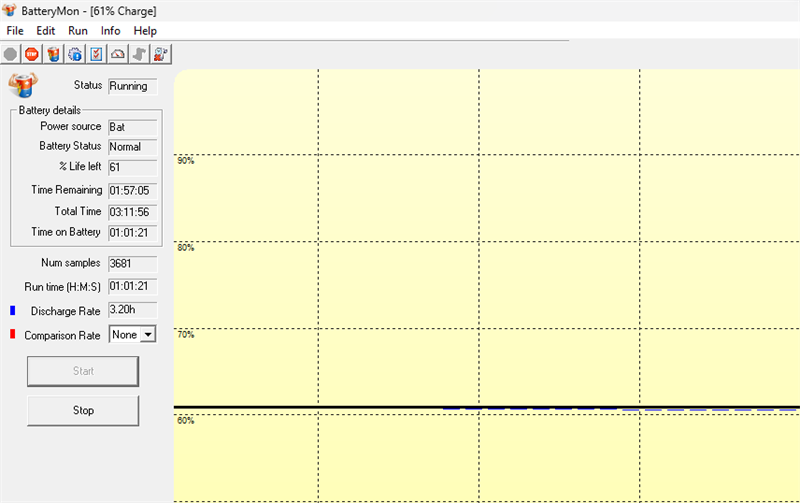The width and height of the screenshot is (800, 503).
Task: Click the 70% label on the graph
Action: (x=186, y=335)
